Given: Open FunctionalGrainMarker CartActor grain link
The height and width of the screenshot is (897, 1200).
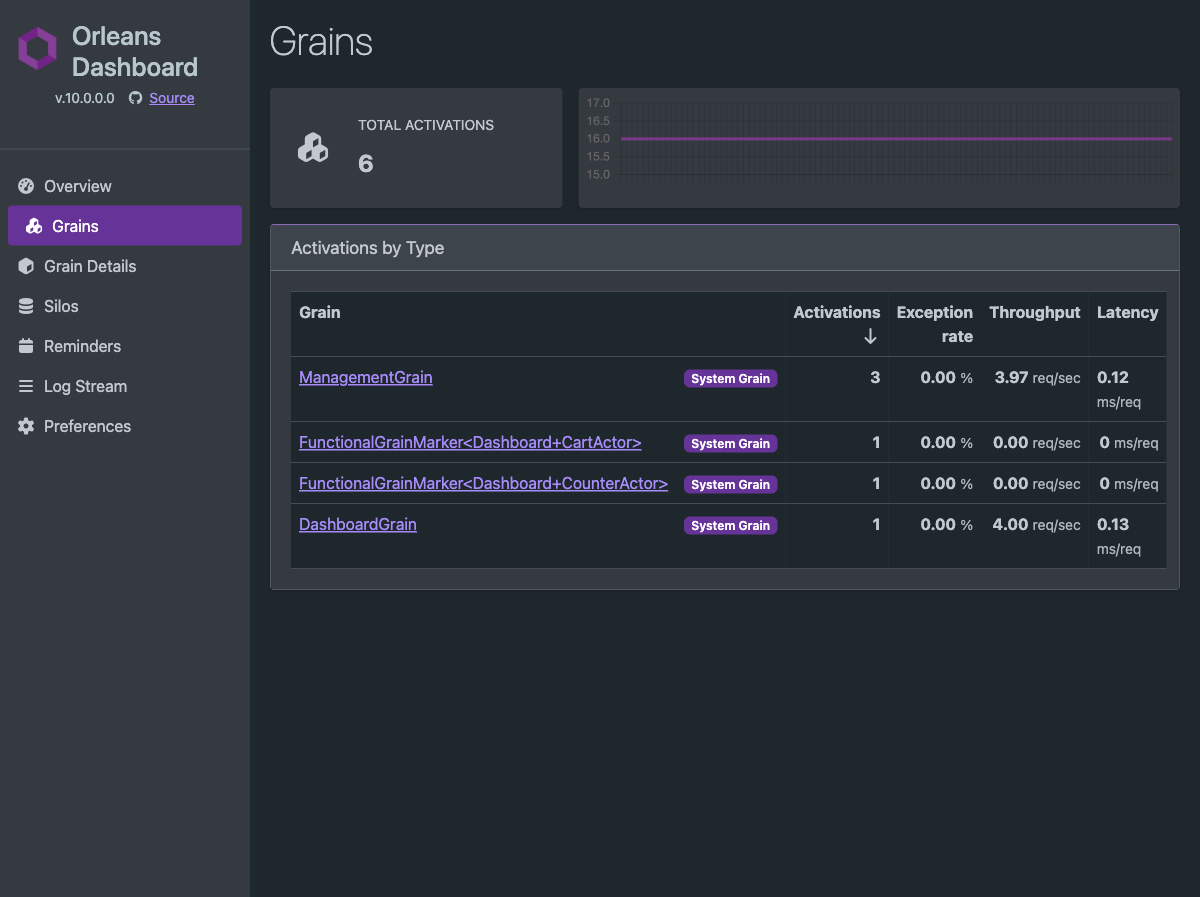Looking at the screenshot, I should 470,442.
